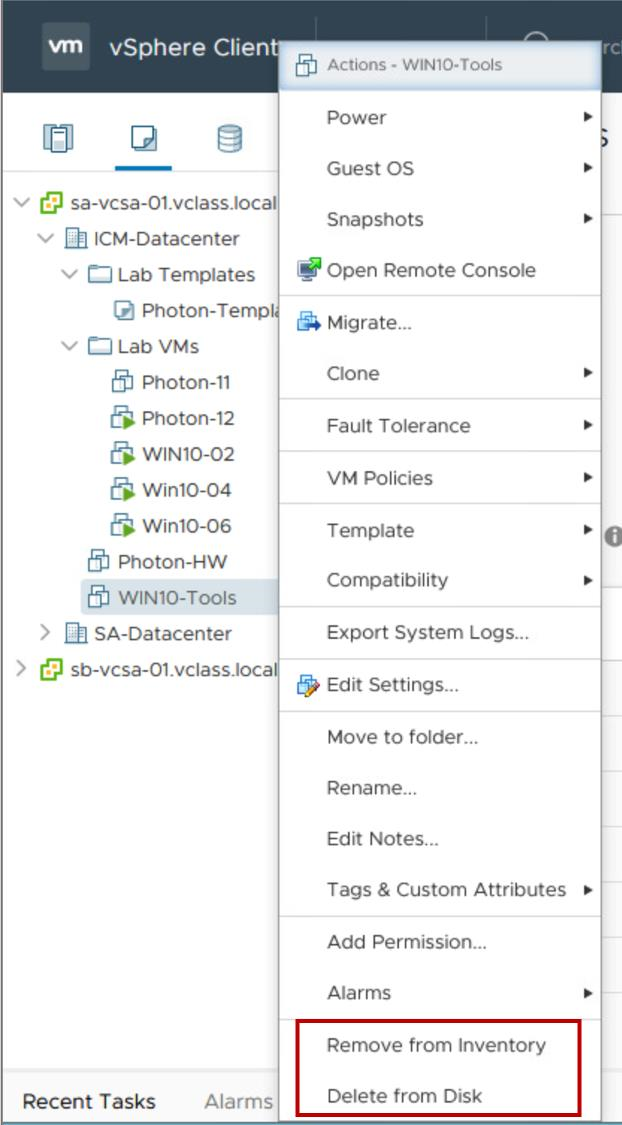Click the Open Remote Console icon
The height and width of the screenshot is (1125, 622).
click(309, 270)
